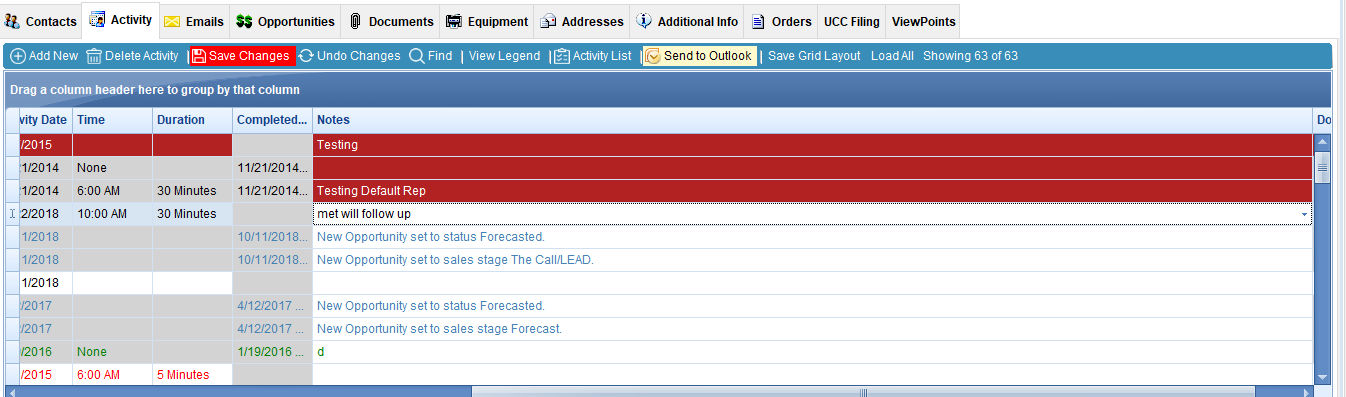This screenshot has width=1346, height=397.
Task: Open the Equipment tab
Action: click(486, 21)
